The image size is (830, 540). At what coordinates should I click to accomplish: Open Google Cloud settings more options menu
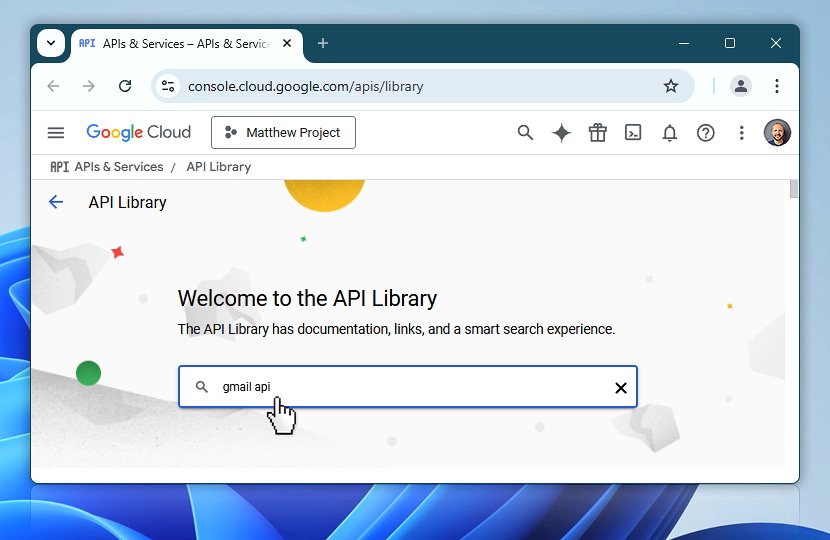pos(742,132)
